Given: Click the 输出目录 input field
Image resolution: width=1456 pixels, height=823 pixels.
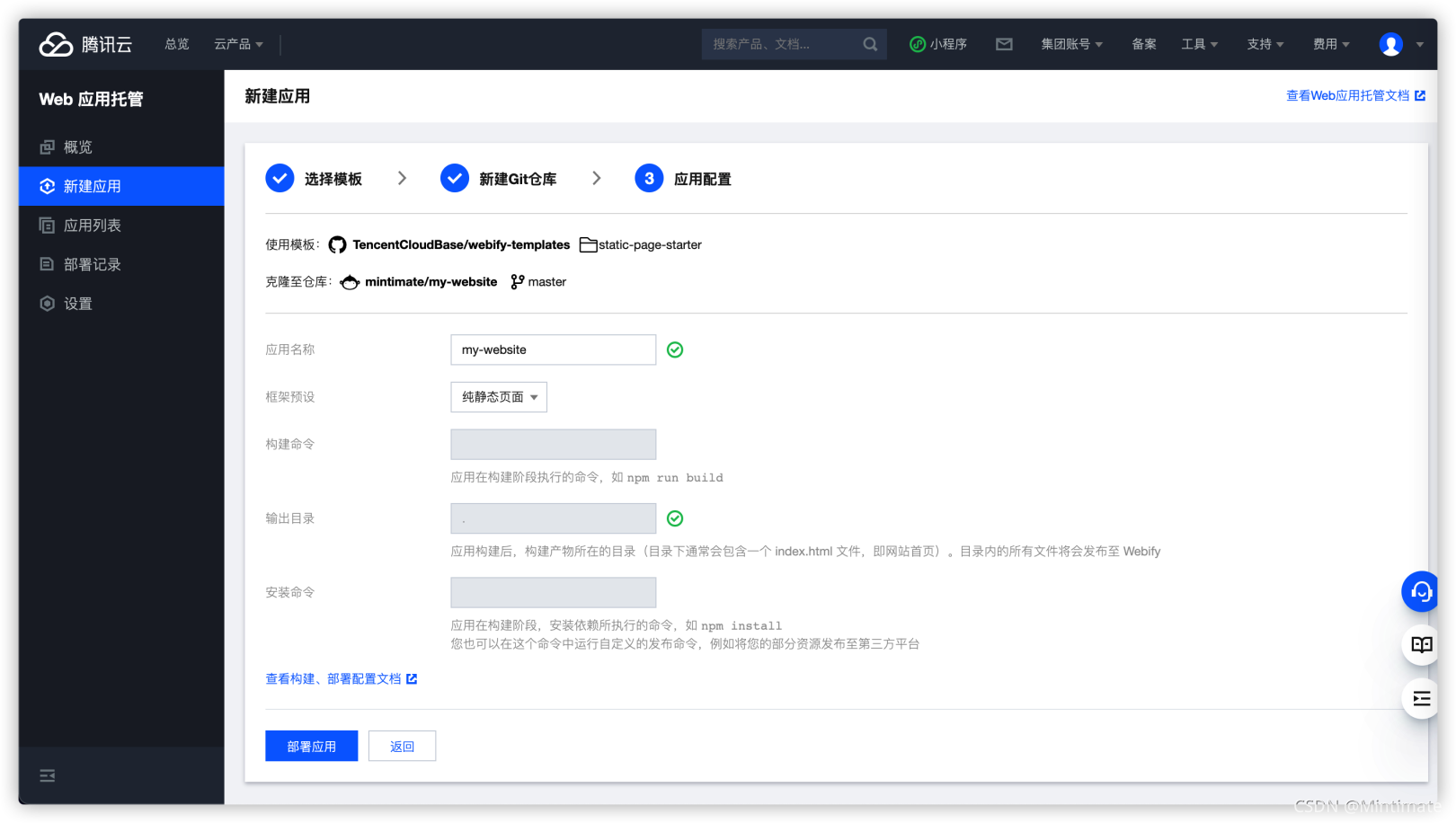Looking at the screenshot, I should (x=554, y=518).
